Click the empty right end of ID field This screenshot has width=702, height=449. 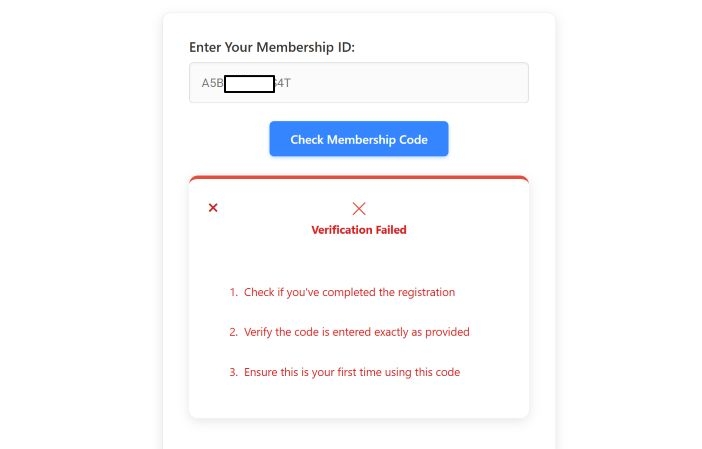coord(500,83)
